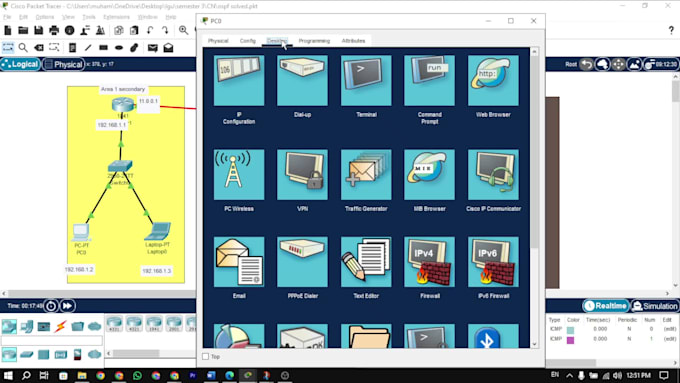Screen dimensions: 680x383
Task: Select the Delete tool
Action: pyautogui.click(x=39, y=47)
